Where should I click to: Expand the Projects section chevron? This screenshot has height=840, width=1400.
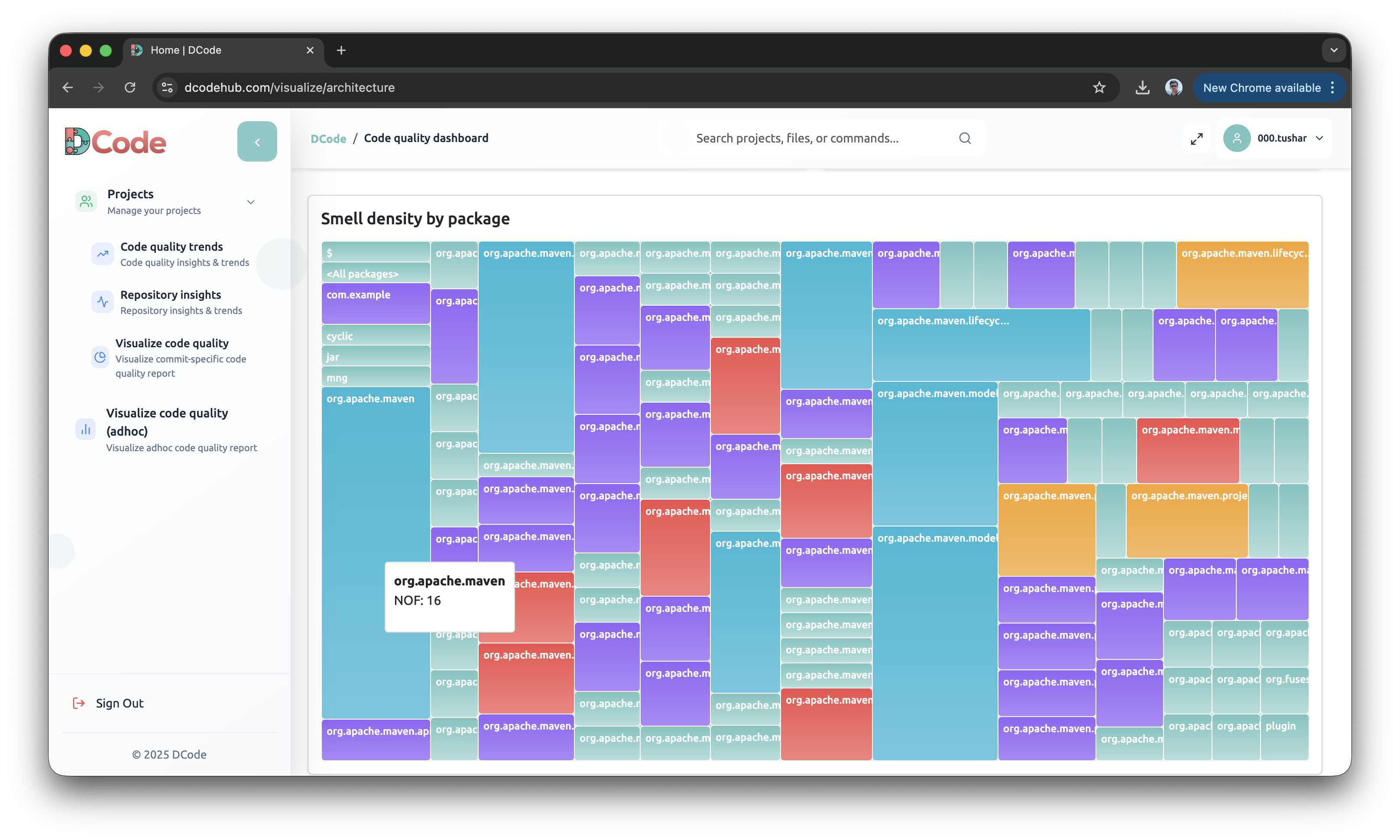(250, 201)
